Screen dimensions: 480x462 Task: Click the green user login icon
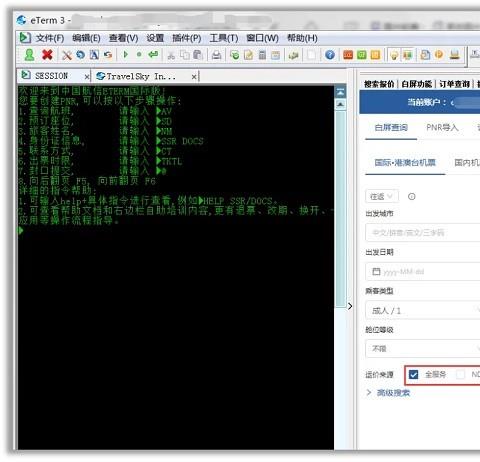(29, 55)
